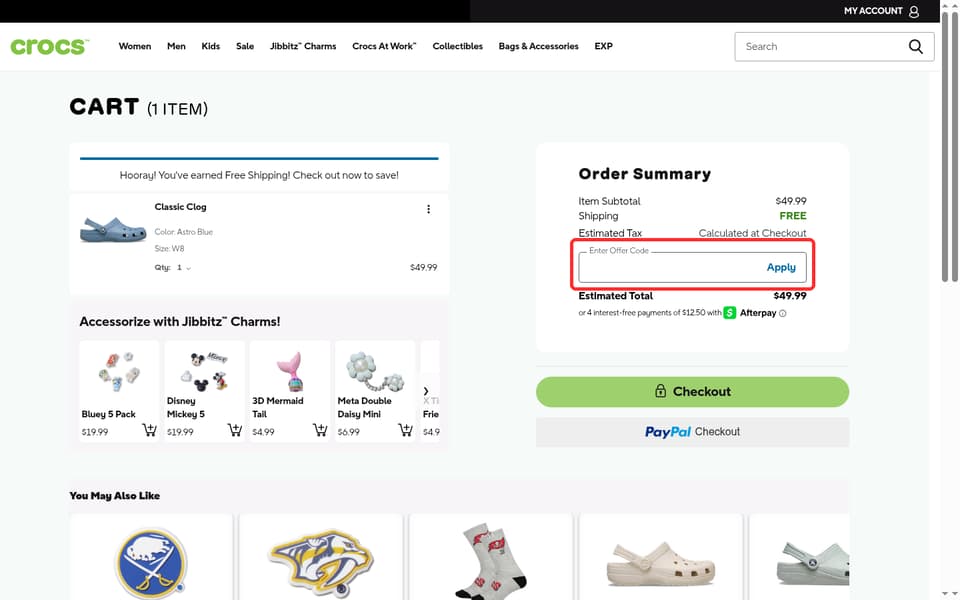Click the Bluey 5 Pack $19.99 price

(95, 432)
